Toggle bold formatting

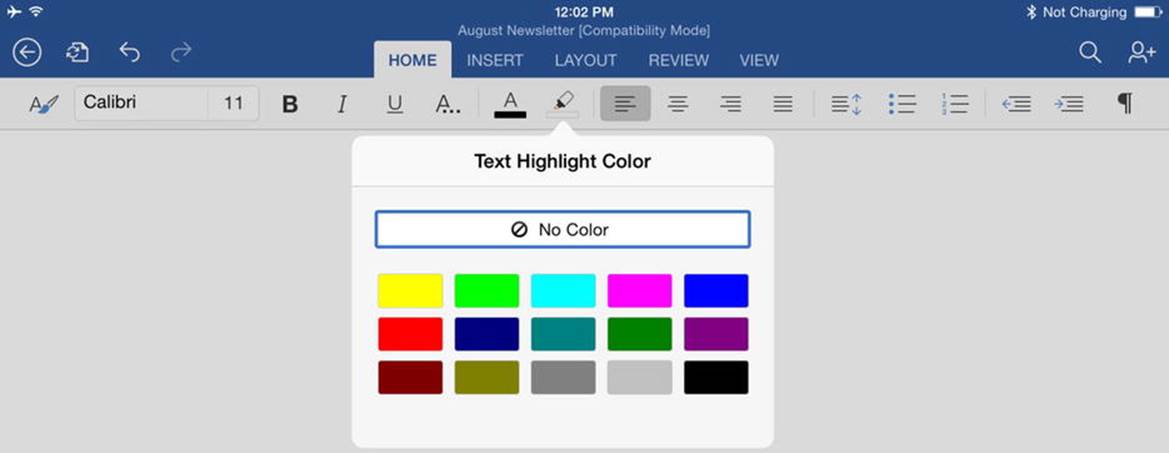pos(290,104)
